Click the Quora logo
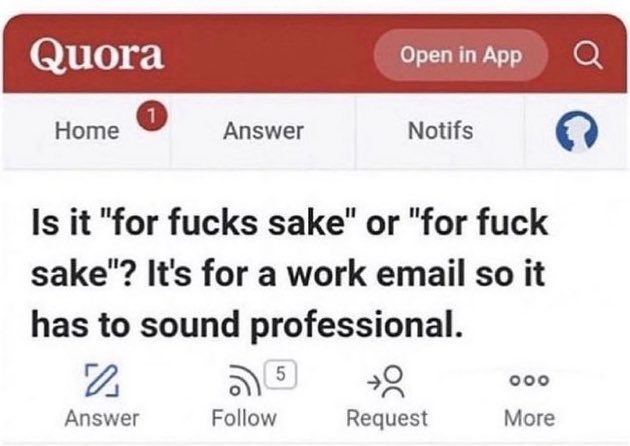Screen dimensions: 630x446 coord(97,55)
